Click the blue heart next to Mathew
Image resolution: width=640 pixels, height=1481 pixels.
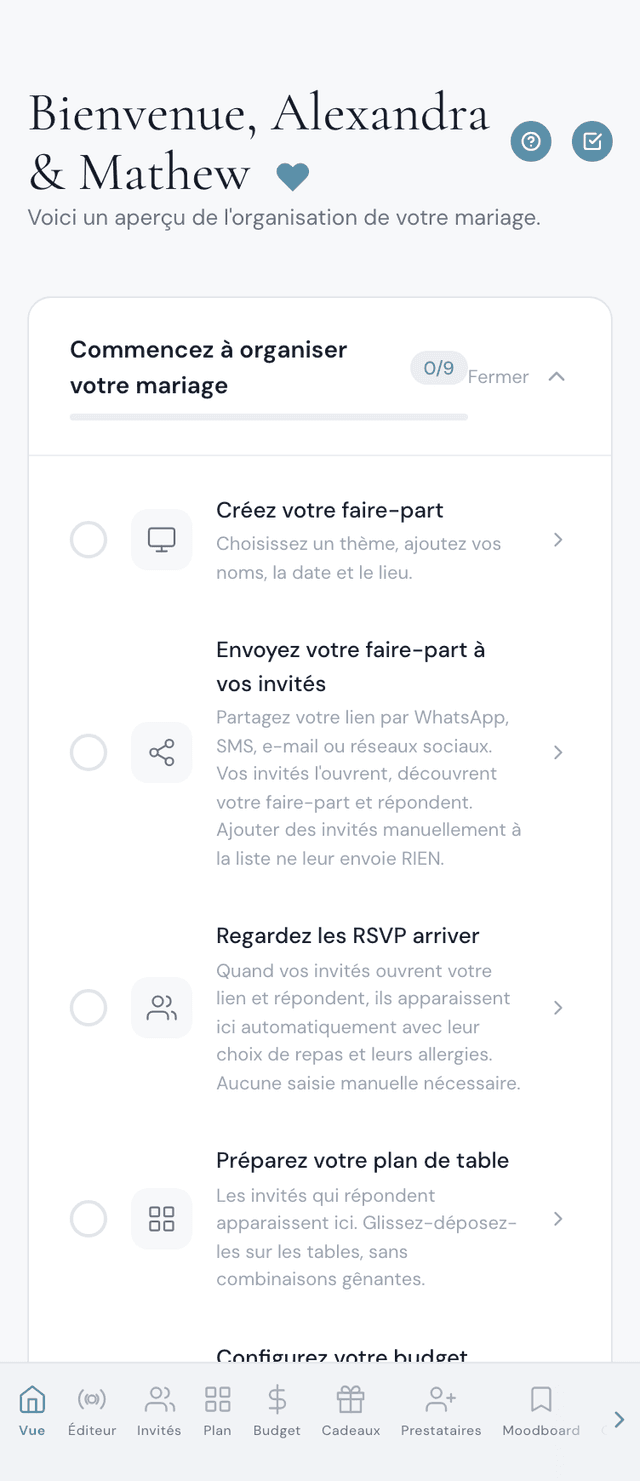click(293, 177)
